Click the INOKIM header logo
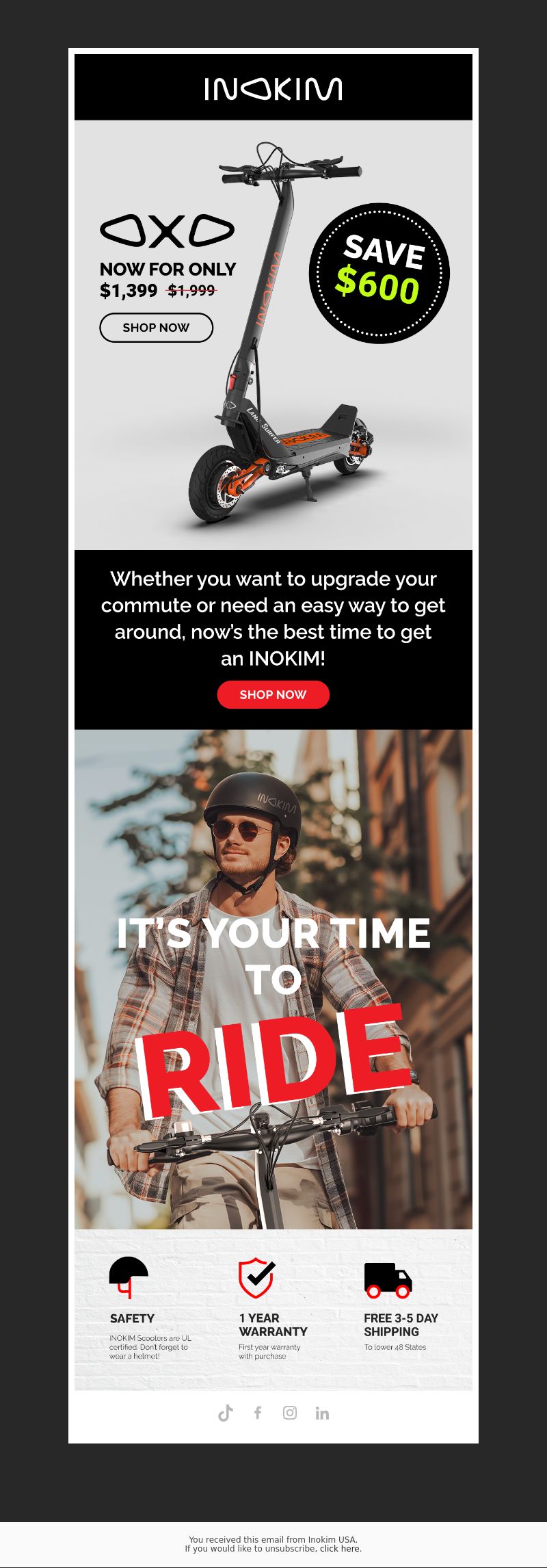The image size is (547, 1568). click(273, 89)
